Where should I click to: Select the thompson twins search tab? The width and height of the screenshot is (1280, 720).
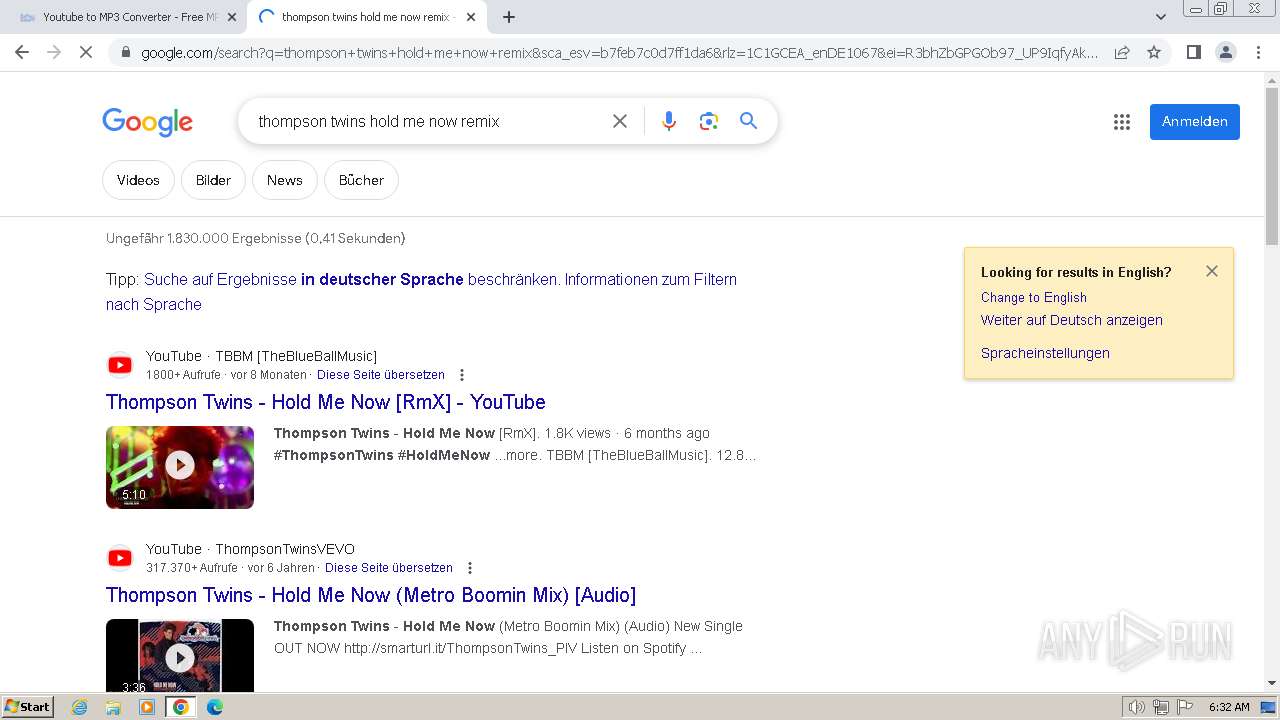(x=366, y=17)
